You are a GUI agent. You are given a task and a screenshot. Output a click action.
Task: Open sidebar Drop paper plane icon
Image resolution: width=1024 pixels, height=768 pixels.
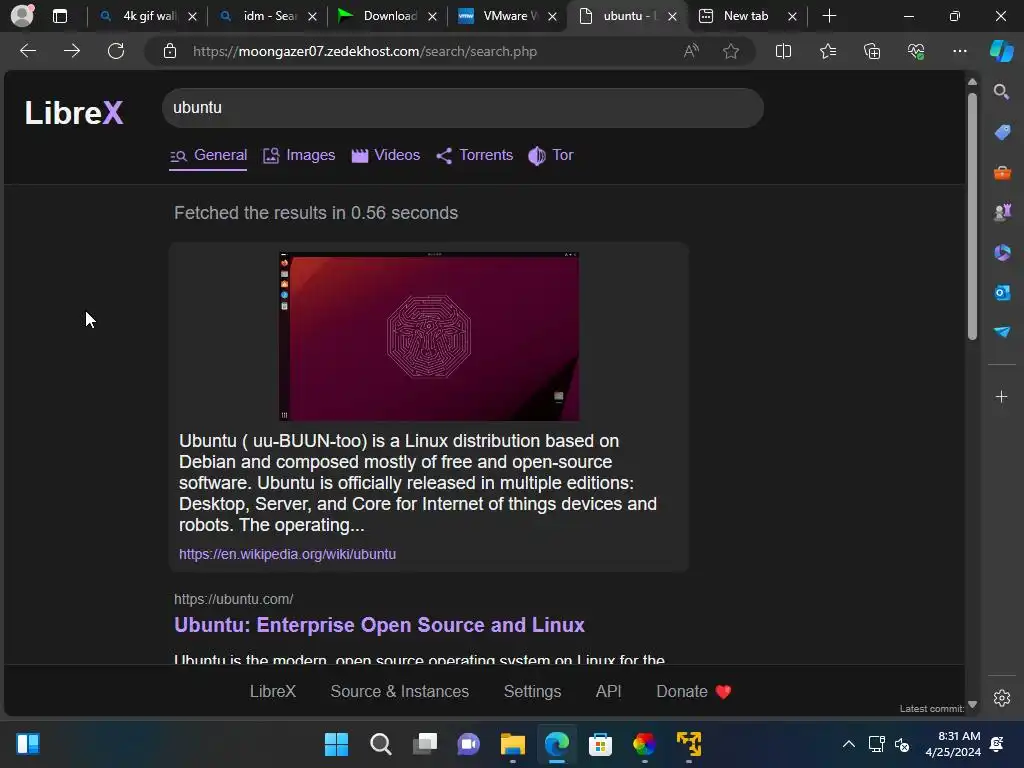click(x=1002, y=332)
